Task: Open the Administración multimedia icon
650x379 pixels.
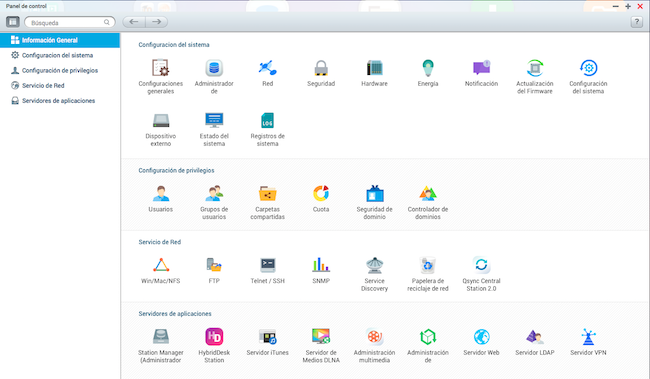Action: pyautogui.click(x=374, y=337)
